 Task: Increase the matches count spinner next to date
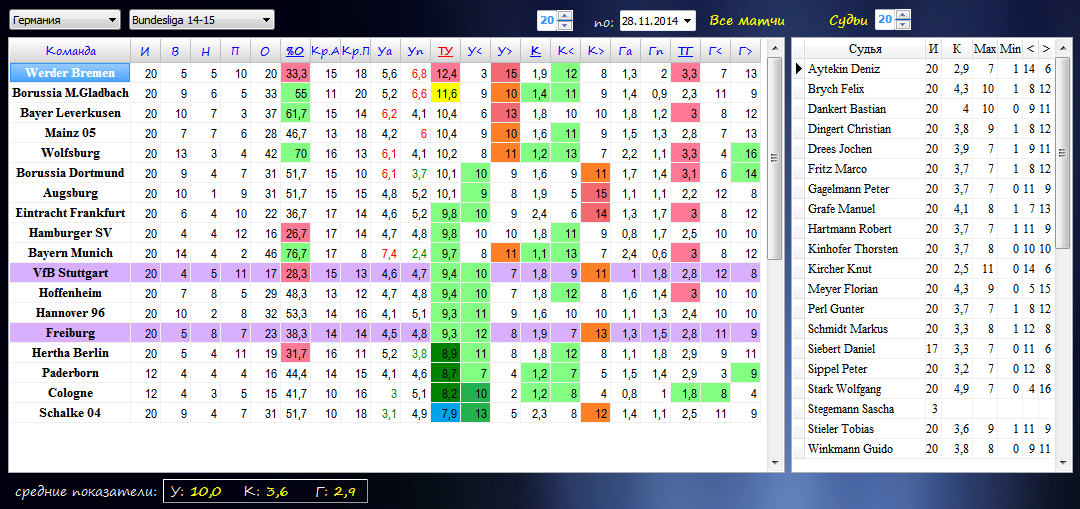pyautogui.click(x=565, y=16)
